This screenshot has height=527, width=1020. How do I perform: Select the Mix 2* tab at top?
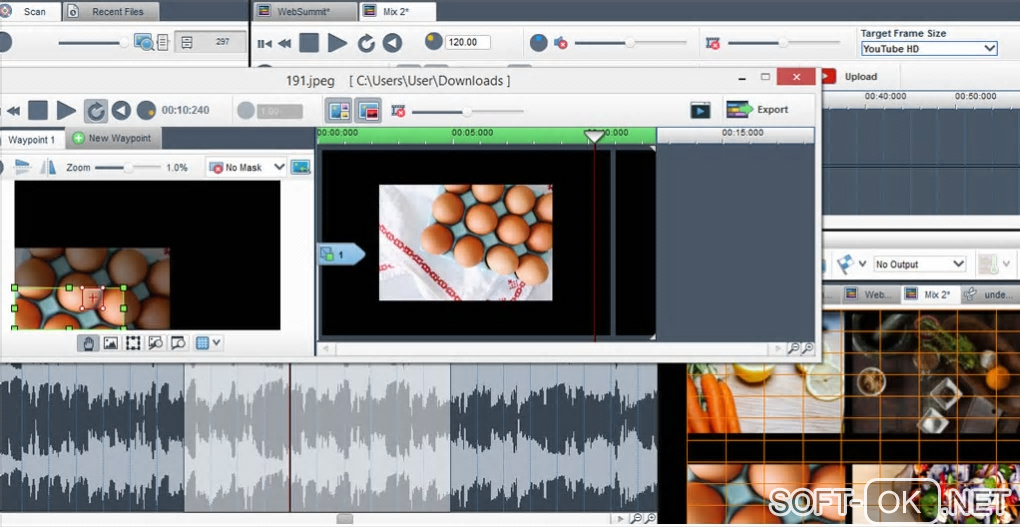tap(397, 12)
